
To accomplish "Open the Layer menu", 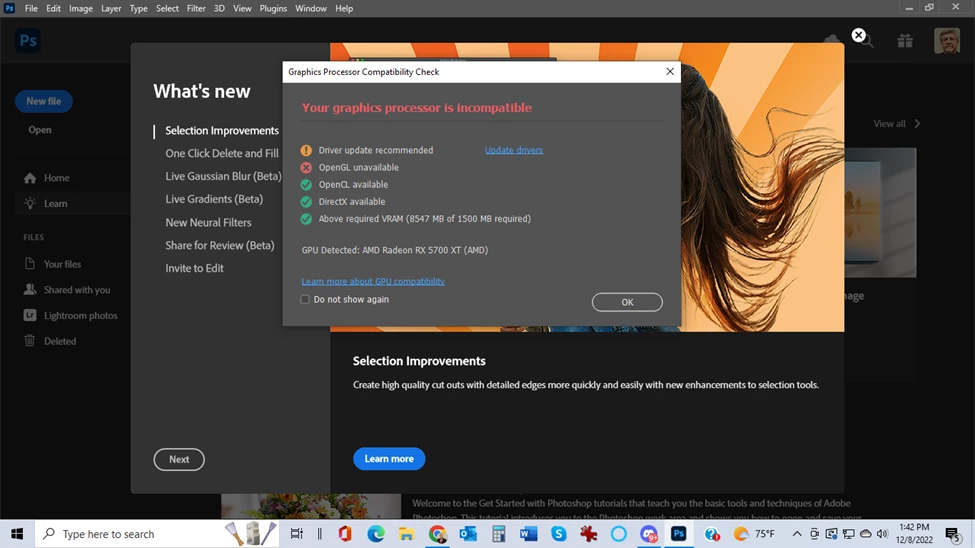I will click(111, 9).
